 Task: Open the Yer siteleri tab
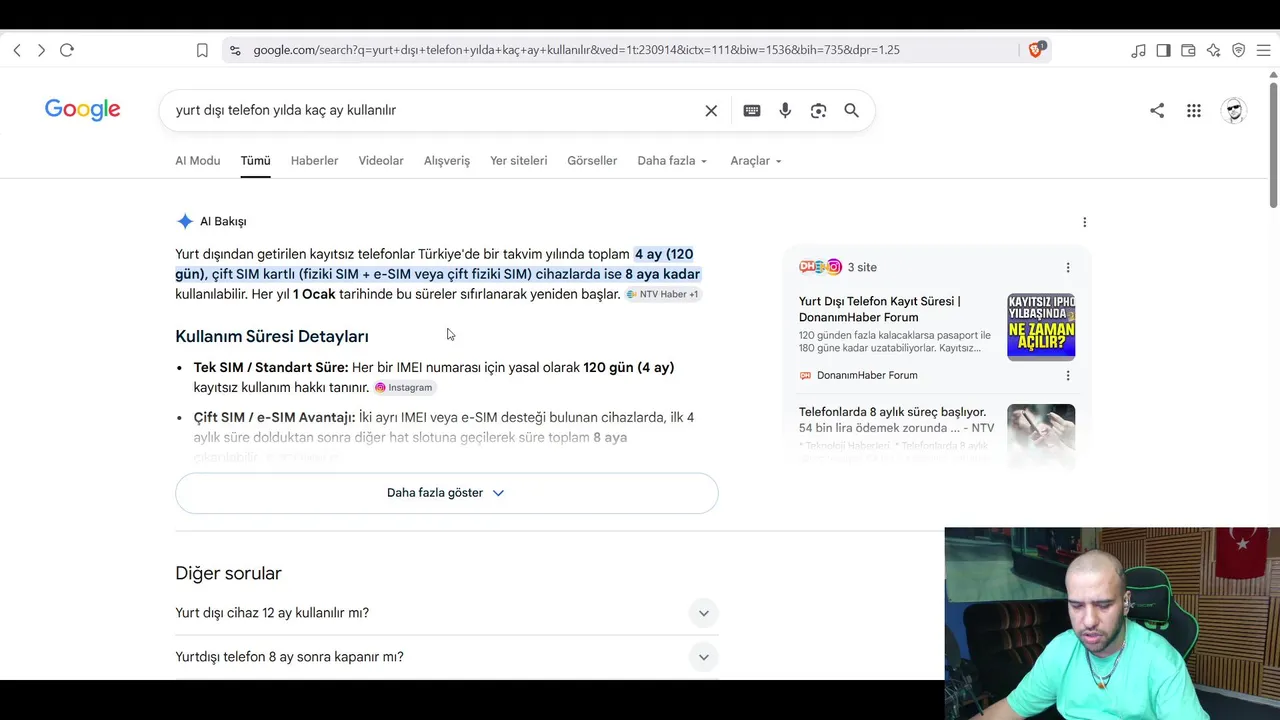coord(518,161)
